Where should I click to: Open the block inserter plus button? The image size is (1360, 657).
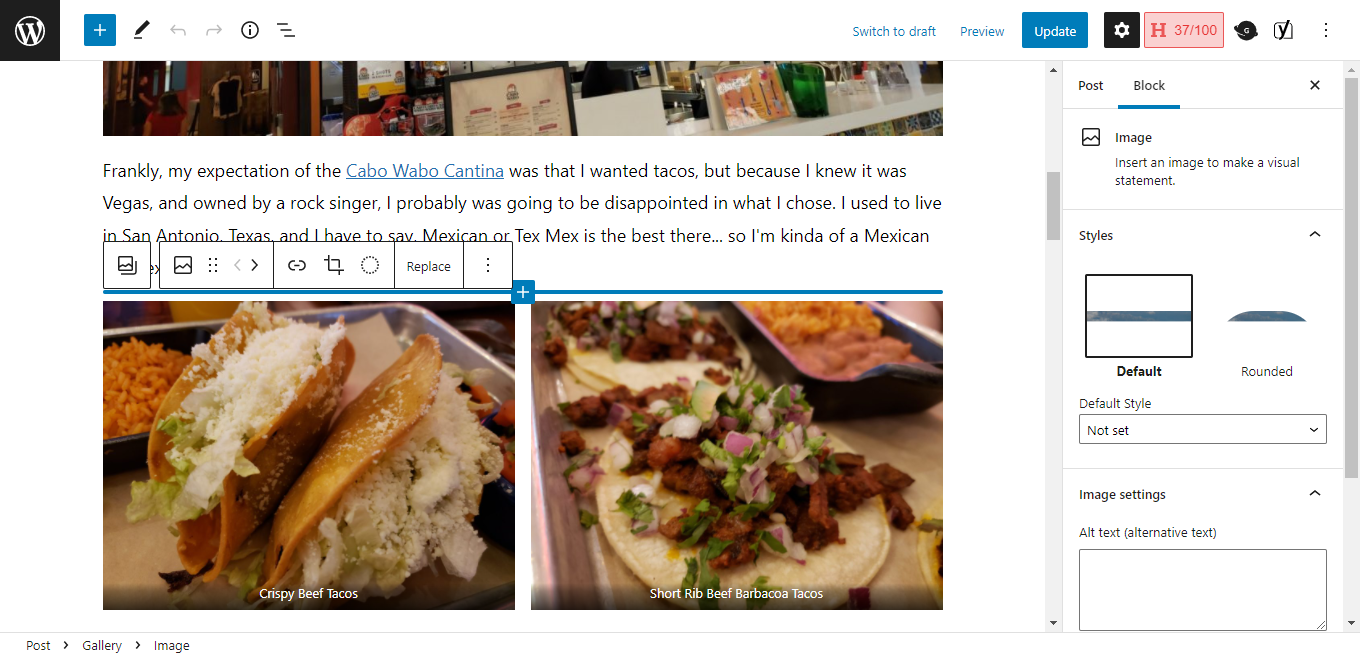pos(100,30)
